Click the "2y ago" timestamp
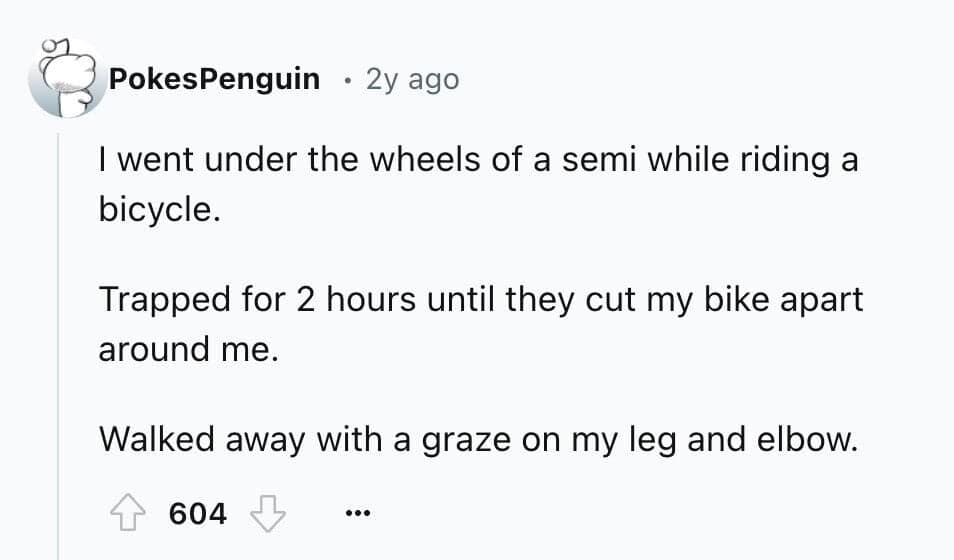 pos(412,79)
